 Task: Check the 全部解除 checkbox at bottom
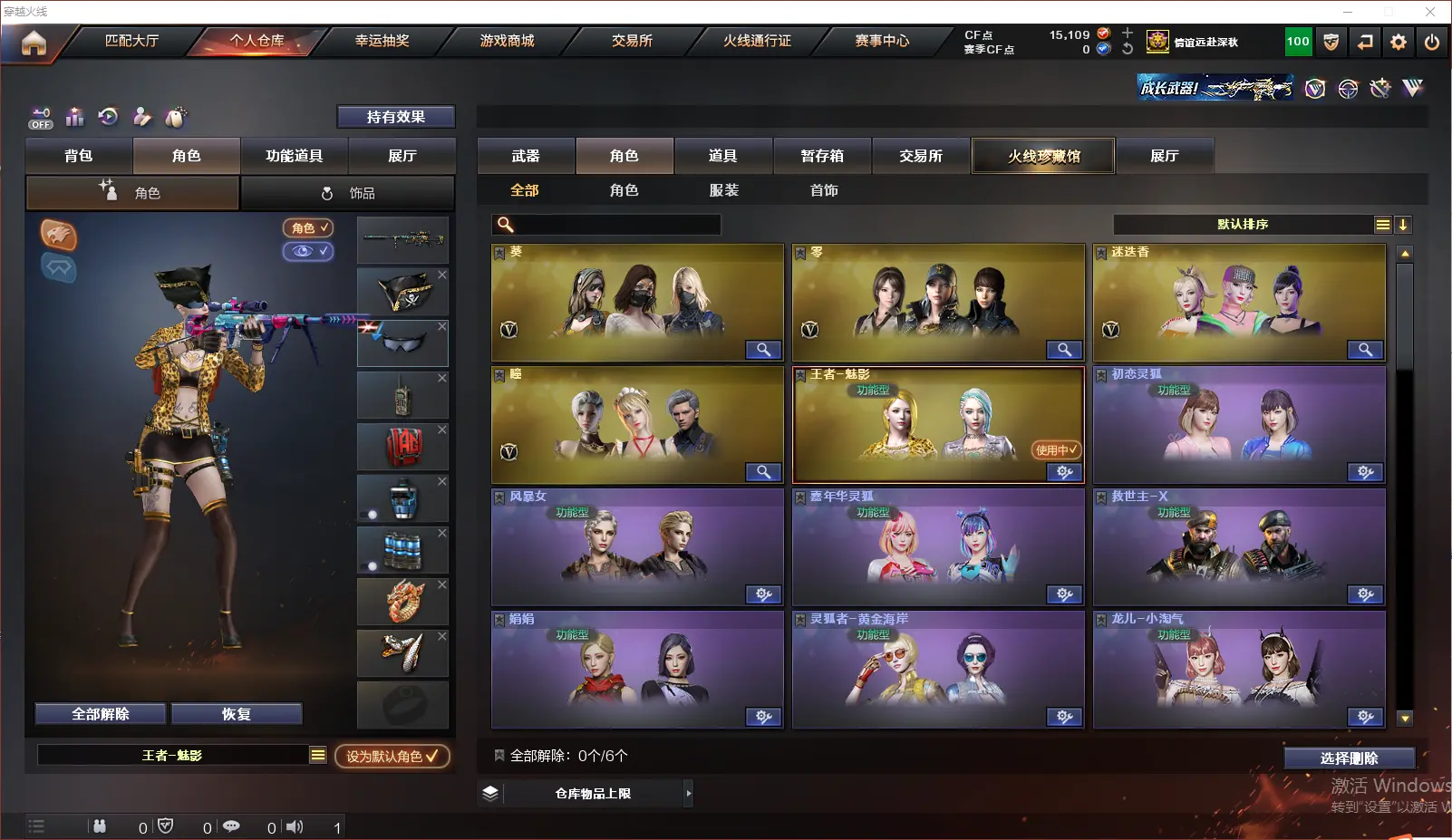499,755
